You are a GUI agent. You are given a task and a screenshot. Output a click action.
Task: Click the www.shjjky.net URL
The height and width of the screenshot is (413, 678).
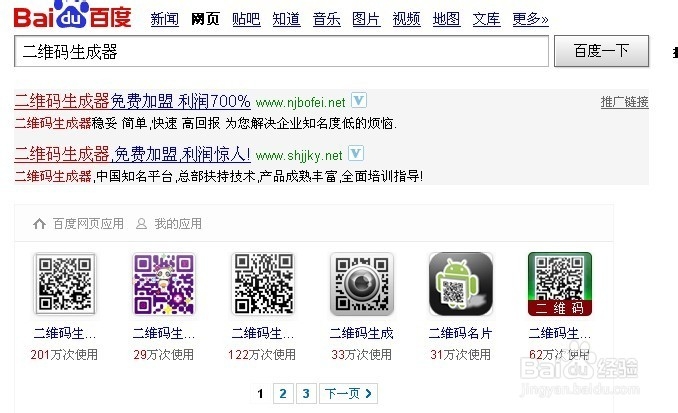(299, 156)
